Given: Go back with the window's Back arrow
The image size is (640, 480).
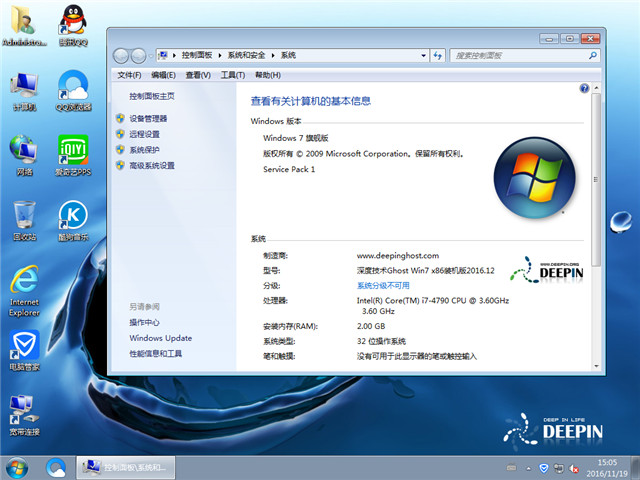Looking at the screenshot, I should 121,56.
